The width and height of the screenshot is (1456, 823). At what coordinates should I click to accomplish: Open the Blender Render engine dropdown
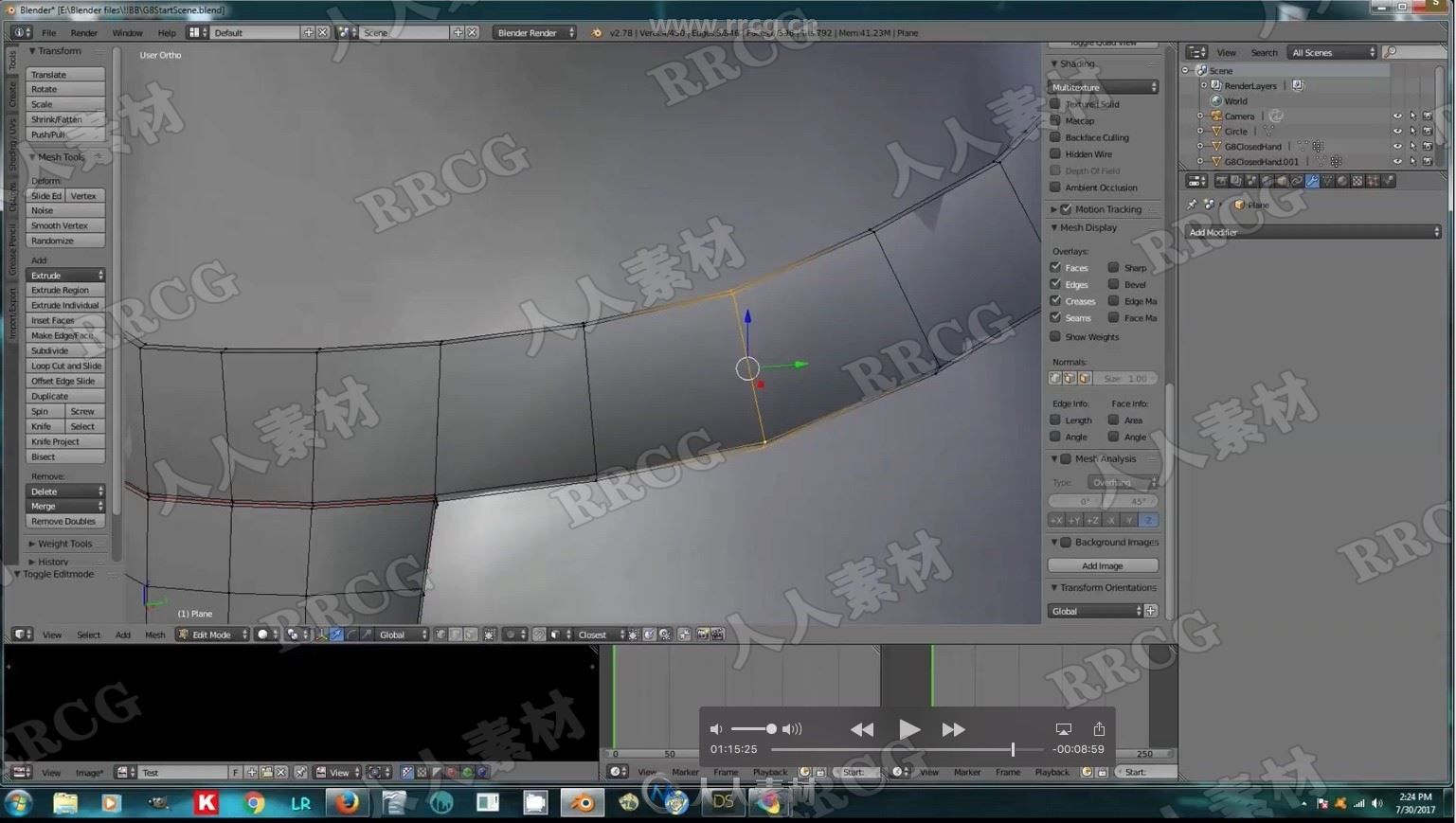[x=534, y=32]
